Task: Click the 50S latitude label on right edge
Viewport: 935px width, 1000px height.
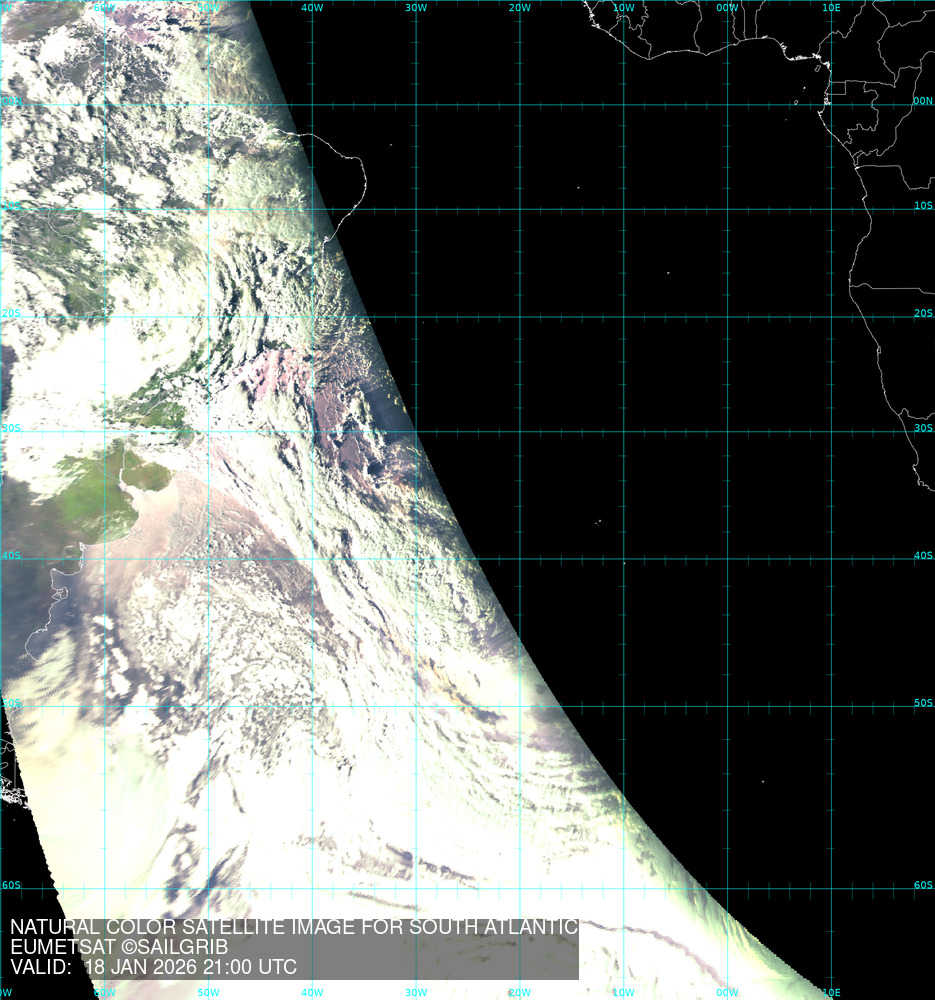Action: [922, 703]
